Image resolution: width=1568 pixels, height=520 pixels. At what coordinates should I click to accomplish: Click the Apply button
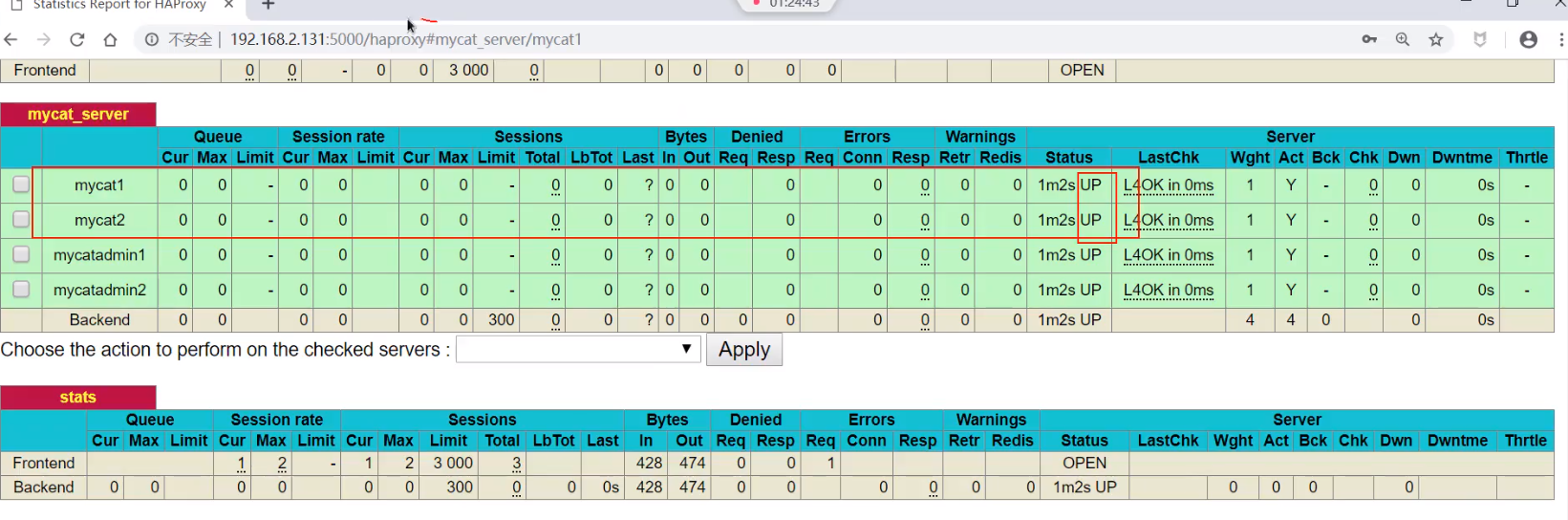click(x=744, y=349)
